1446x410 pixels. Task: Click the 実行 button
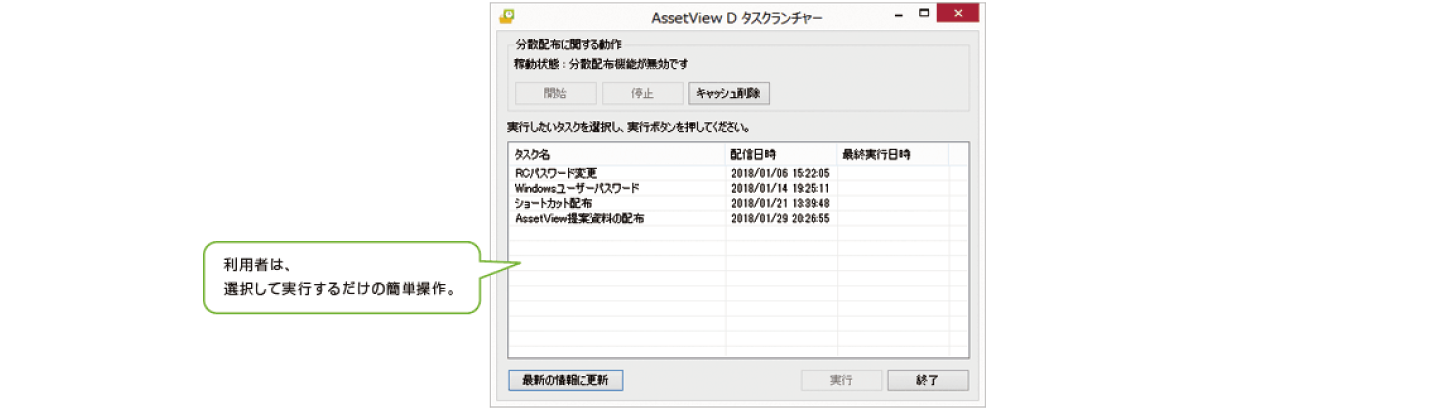coord(842,381)
